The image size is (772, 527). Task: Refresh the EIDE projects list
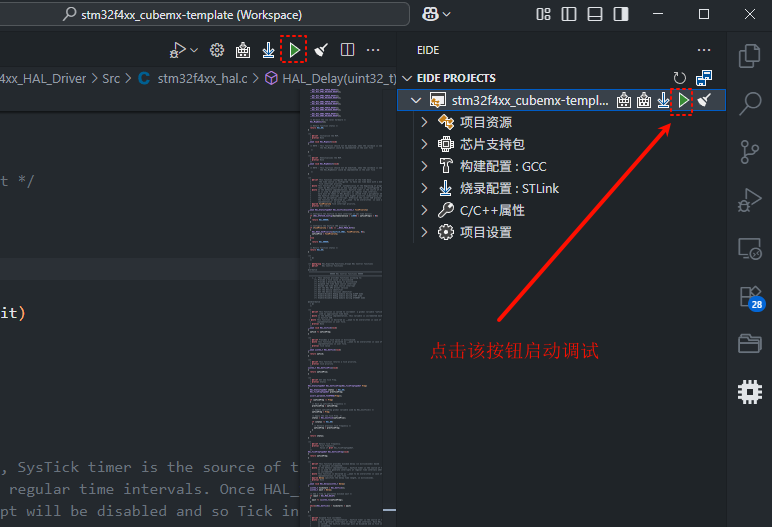(x=680, y=78)
